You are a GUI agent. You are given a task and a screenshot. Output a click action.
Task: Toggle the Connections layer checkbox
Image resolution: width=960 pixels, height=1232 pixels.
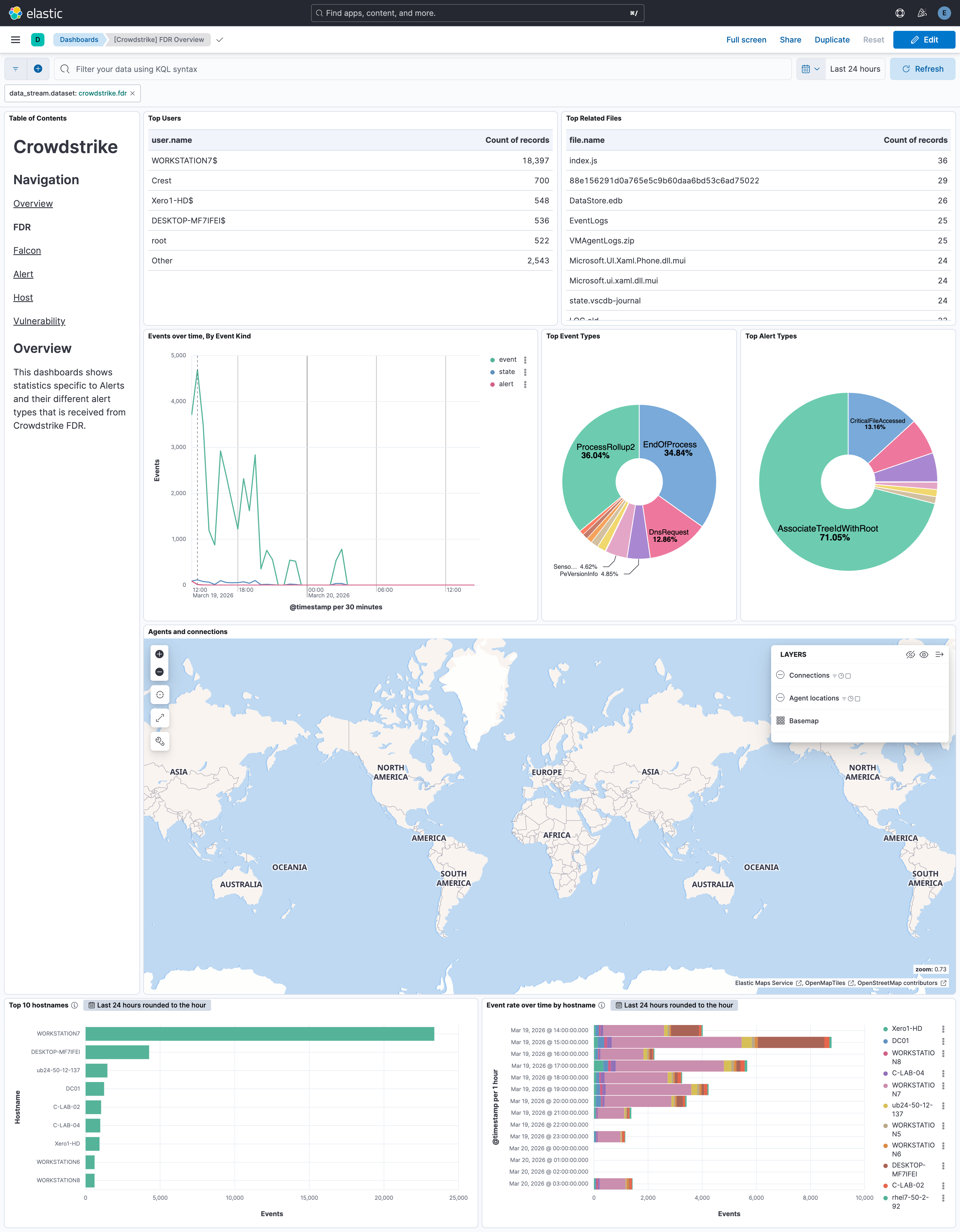coord(849,675)
